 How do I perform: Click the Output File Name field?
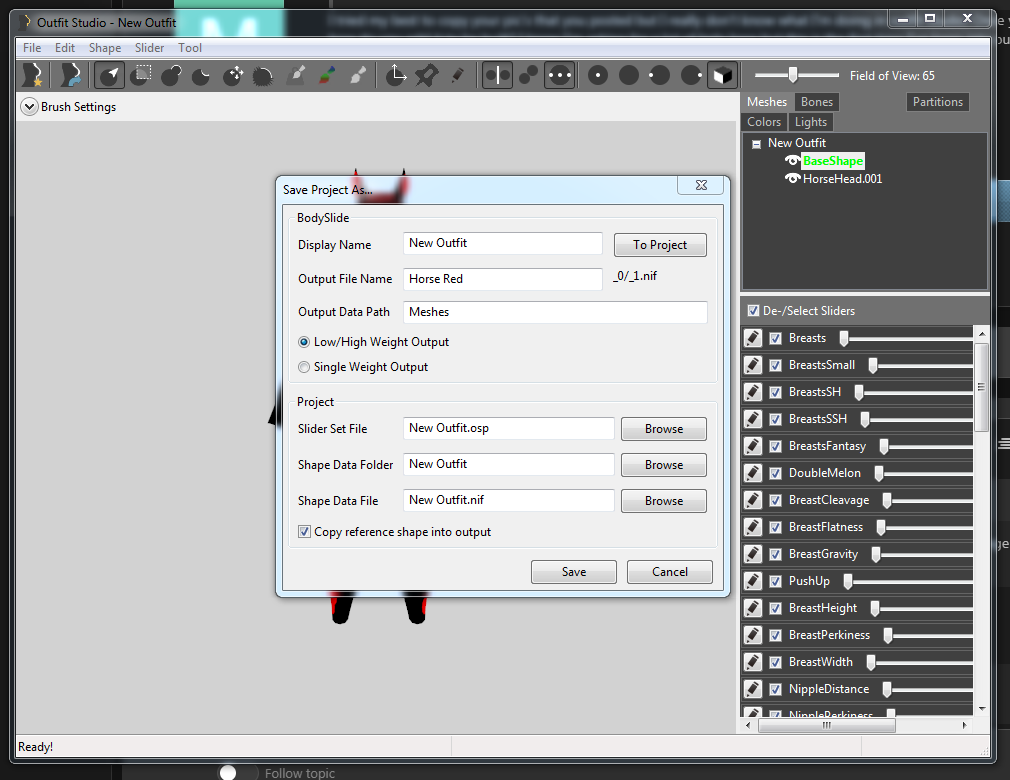coord(502,279)
